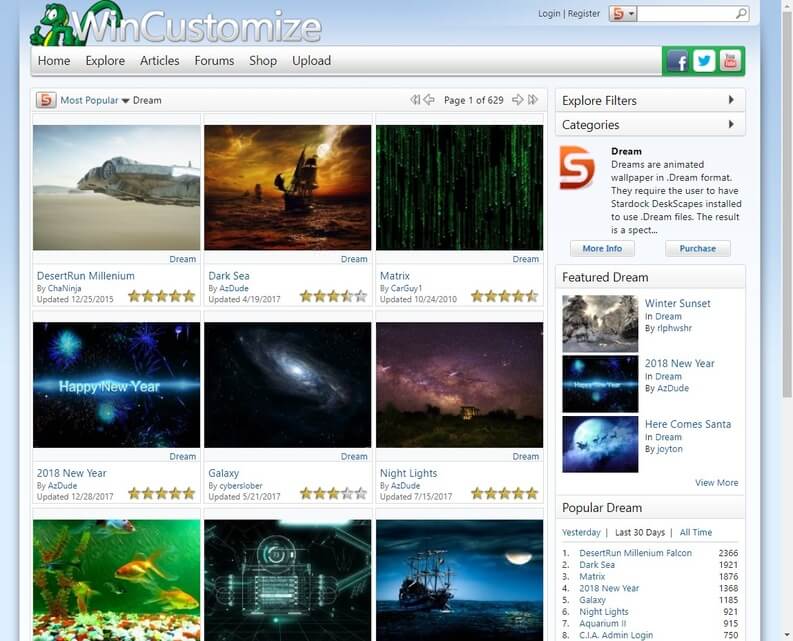Go to next page arrow
793x641 pixels.
[517, 100]
